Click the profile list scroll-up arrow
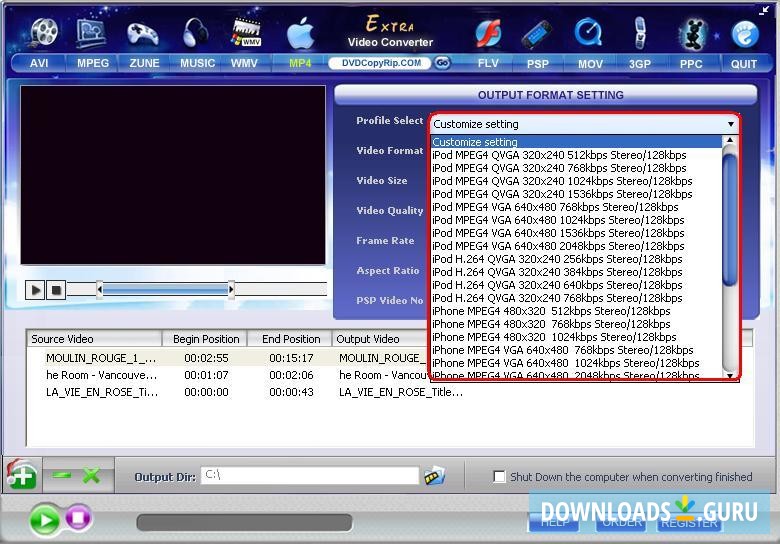 click(730, 141)
